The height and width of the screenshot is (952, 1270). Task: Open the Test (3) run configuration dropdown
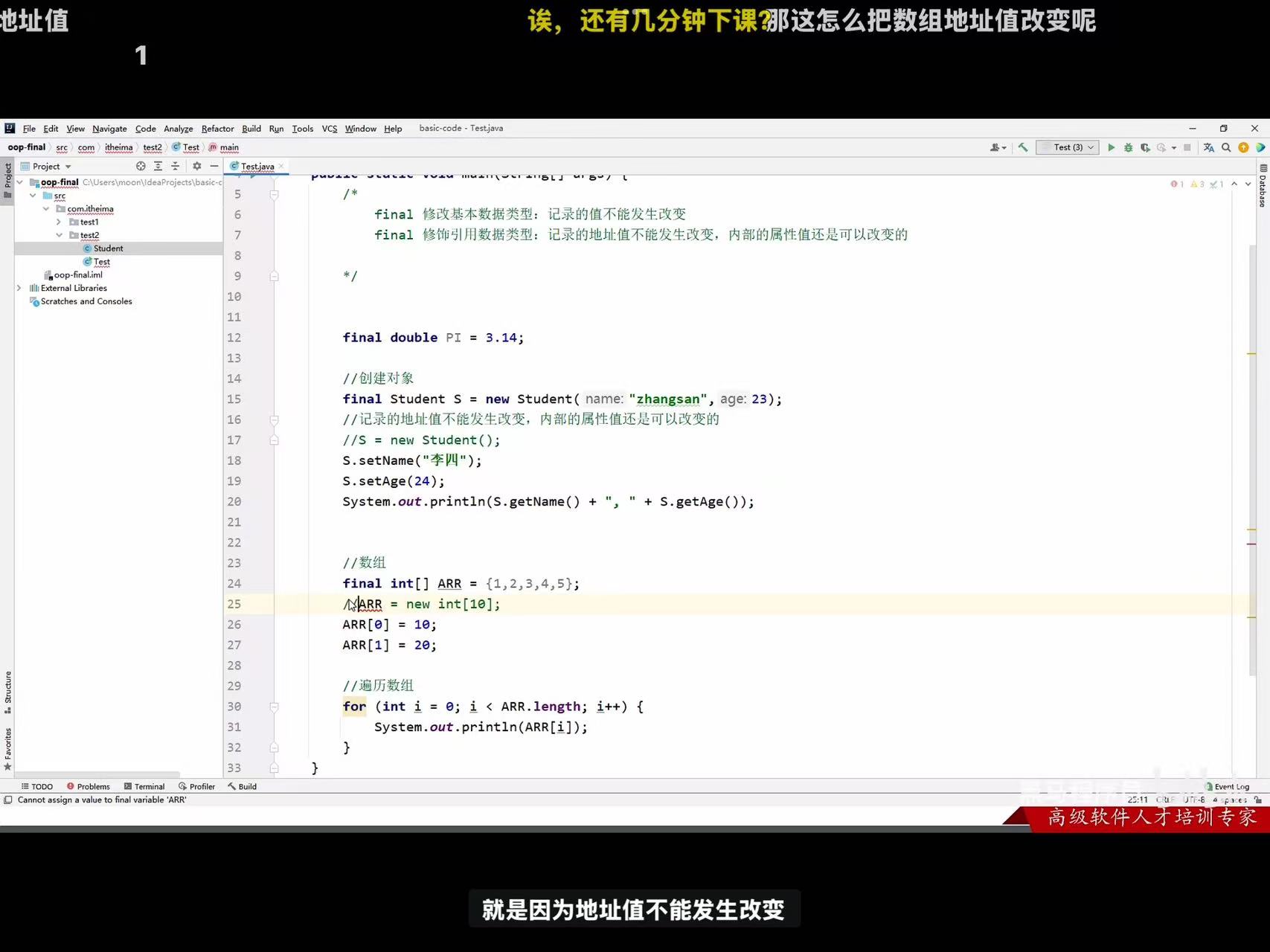(1068, 147)
